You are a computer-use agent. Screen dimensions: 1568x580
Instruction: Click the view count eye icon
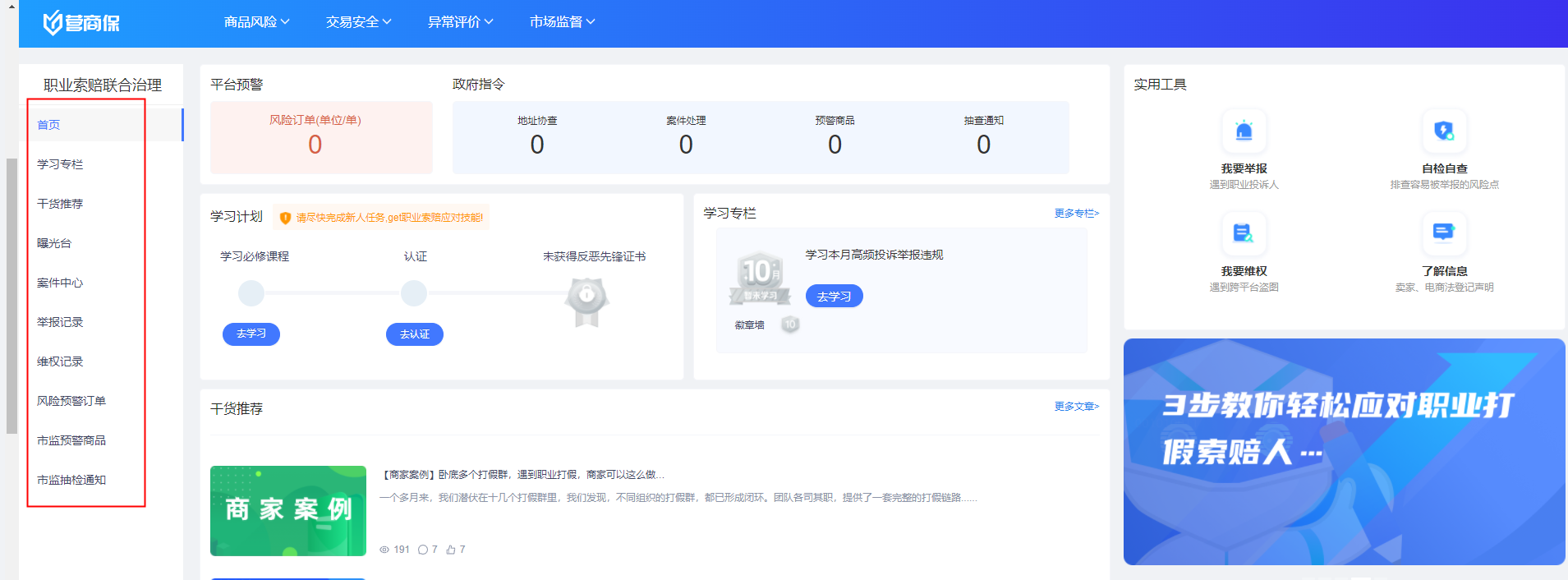click(x=384, y=550)
